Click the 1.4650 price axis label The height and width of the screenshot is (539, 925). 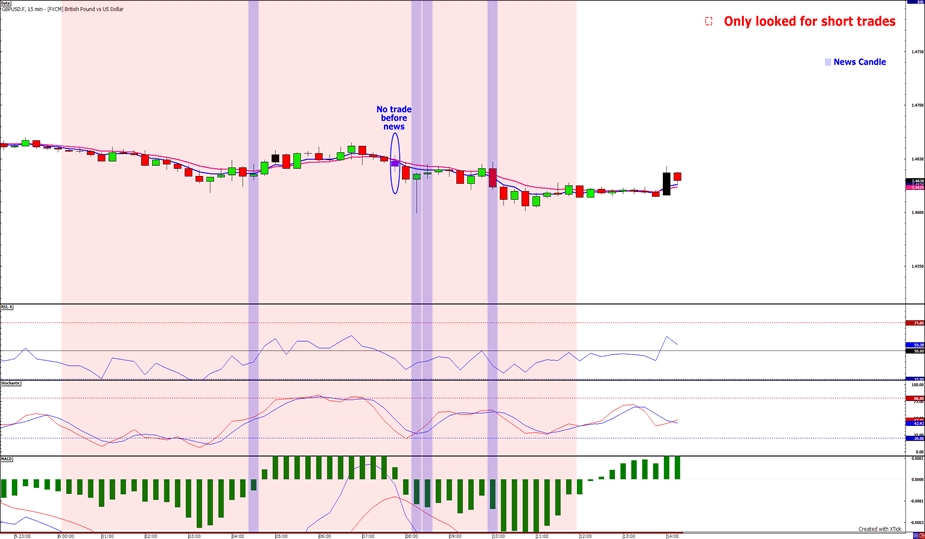[x=917, y=159]
